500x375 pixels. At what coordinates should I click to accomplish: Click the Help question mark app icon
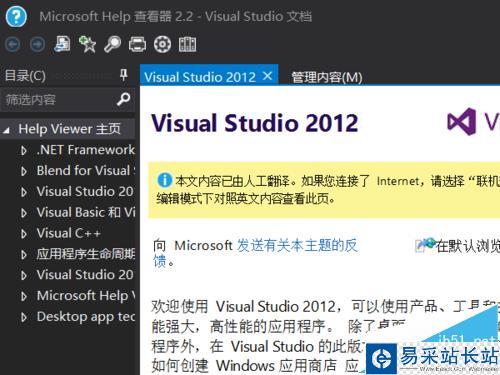(16, 16)
